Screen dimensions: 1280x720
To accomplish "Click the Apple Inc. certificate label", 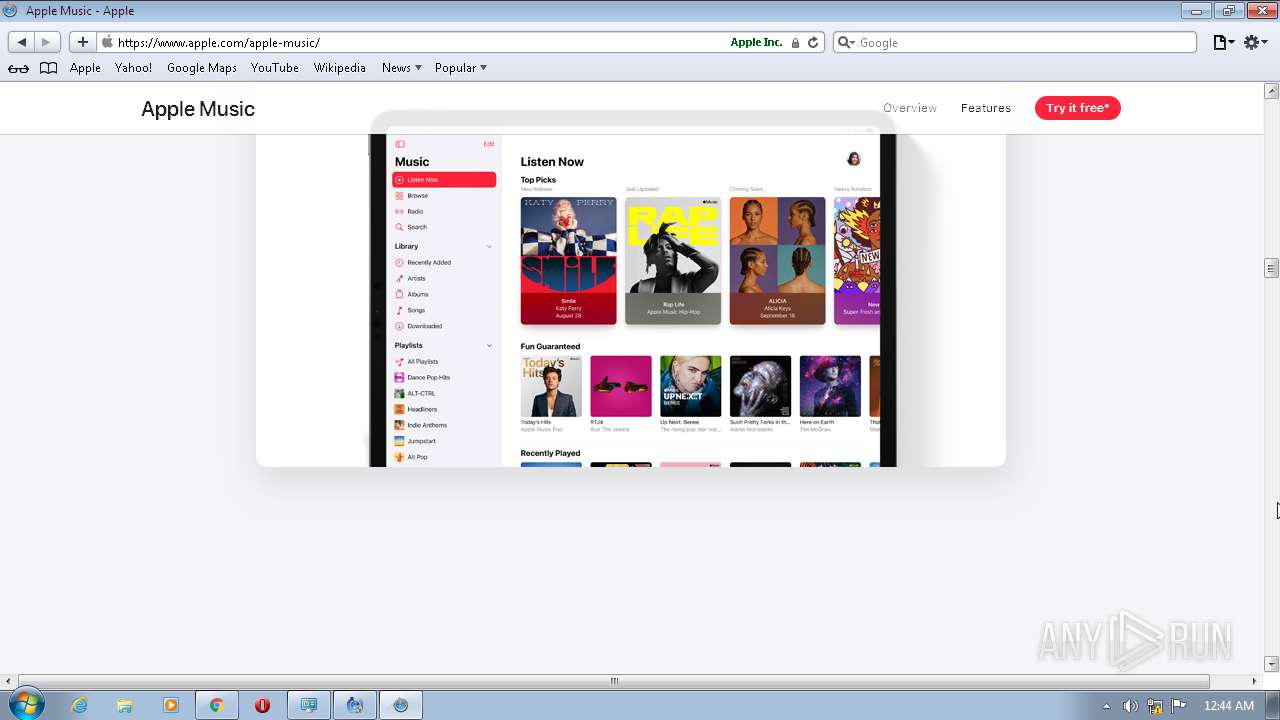I will (756, 42).
